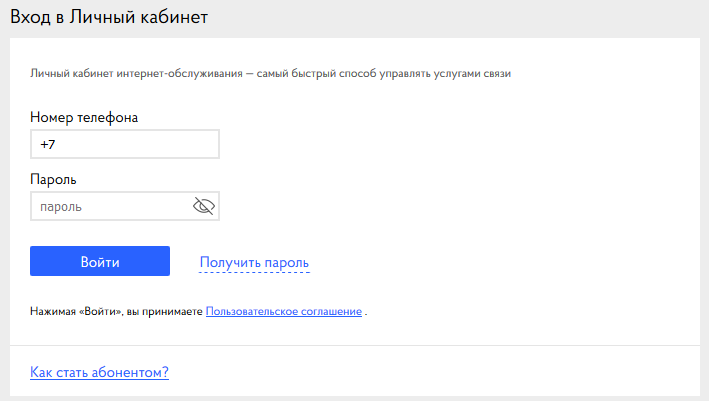The image size is (709, 401).
Task: Click the пароль placeholder text
Action: 61,207
